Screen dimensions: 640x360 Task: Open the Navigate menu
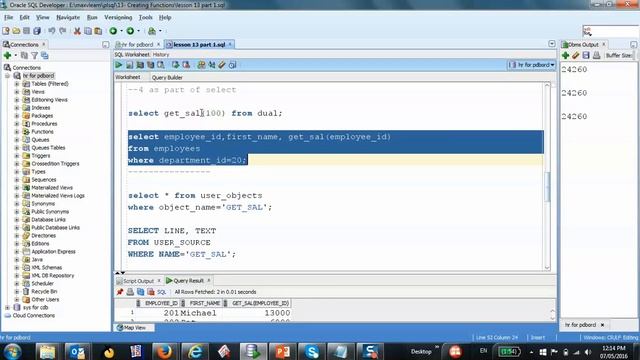point(68,18)
